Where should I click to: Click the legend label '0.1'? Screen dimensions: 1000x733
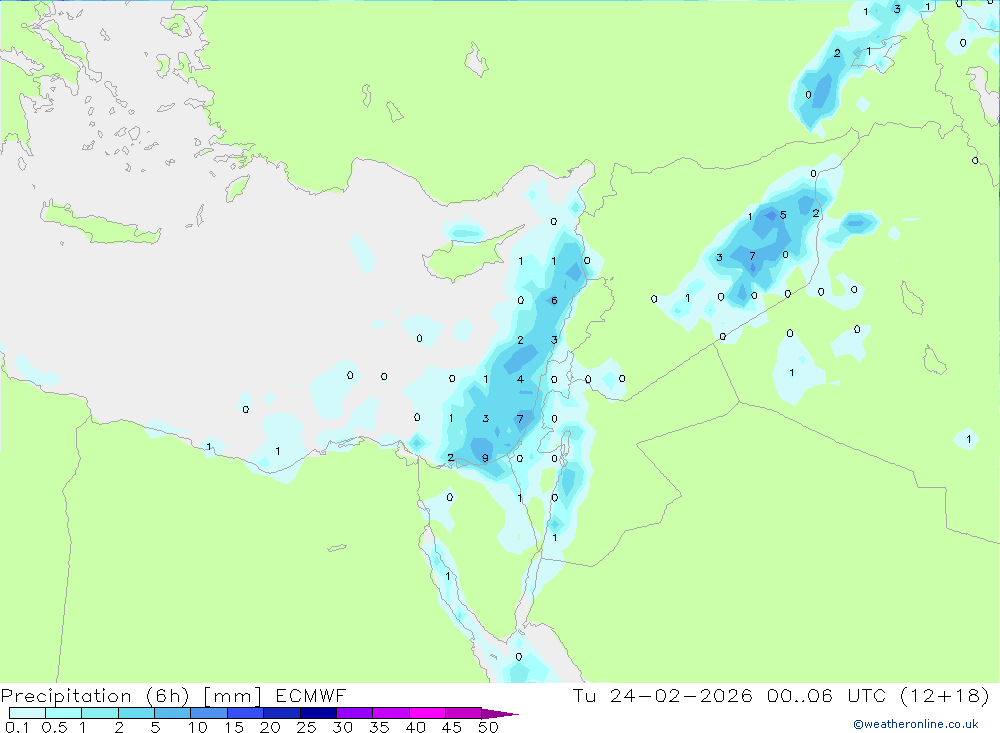tap(17, 727)
